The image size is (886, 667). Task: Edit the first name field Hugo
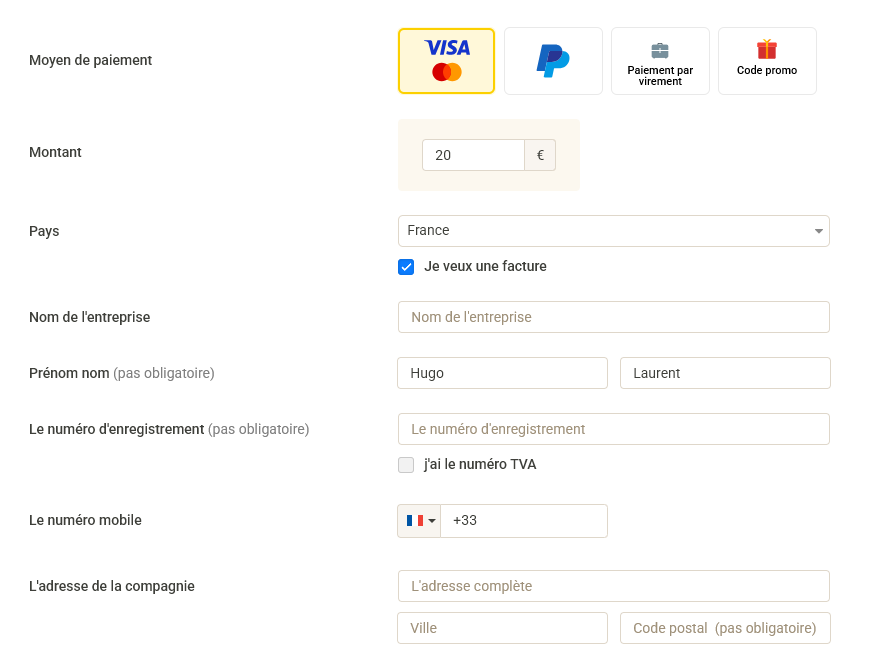pos(502,373)
